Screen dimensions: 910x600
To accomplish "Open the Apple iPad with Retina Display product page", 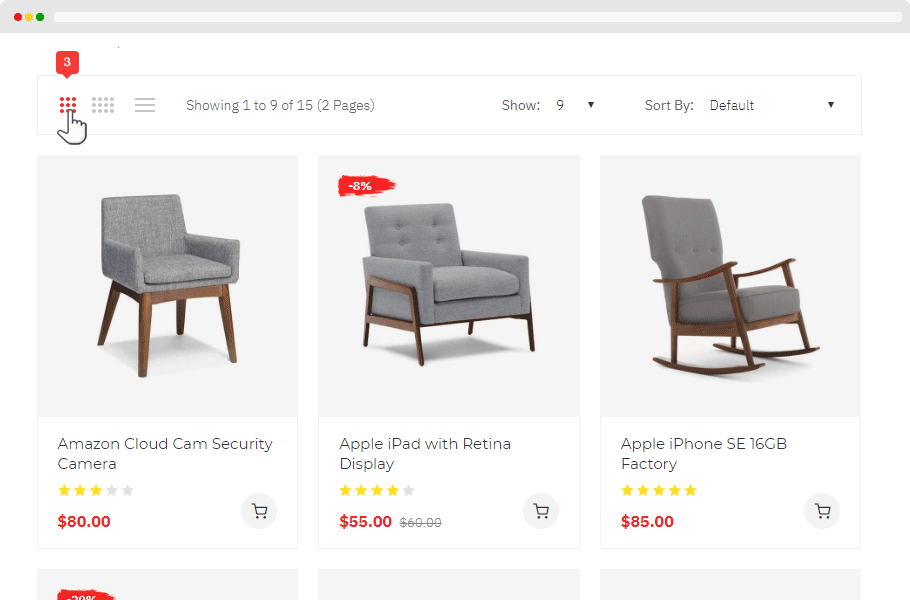I will [425, 454].
